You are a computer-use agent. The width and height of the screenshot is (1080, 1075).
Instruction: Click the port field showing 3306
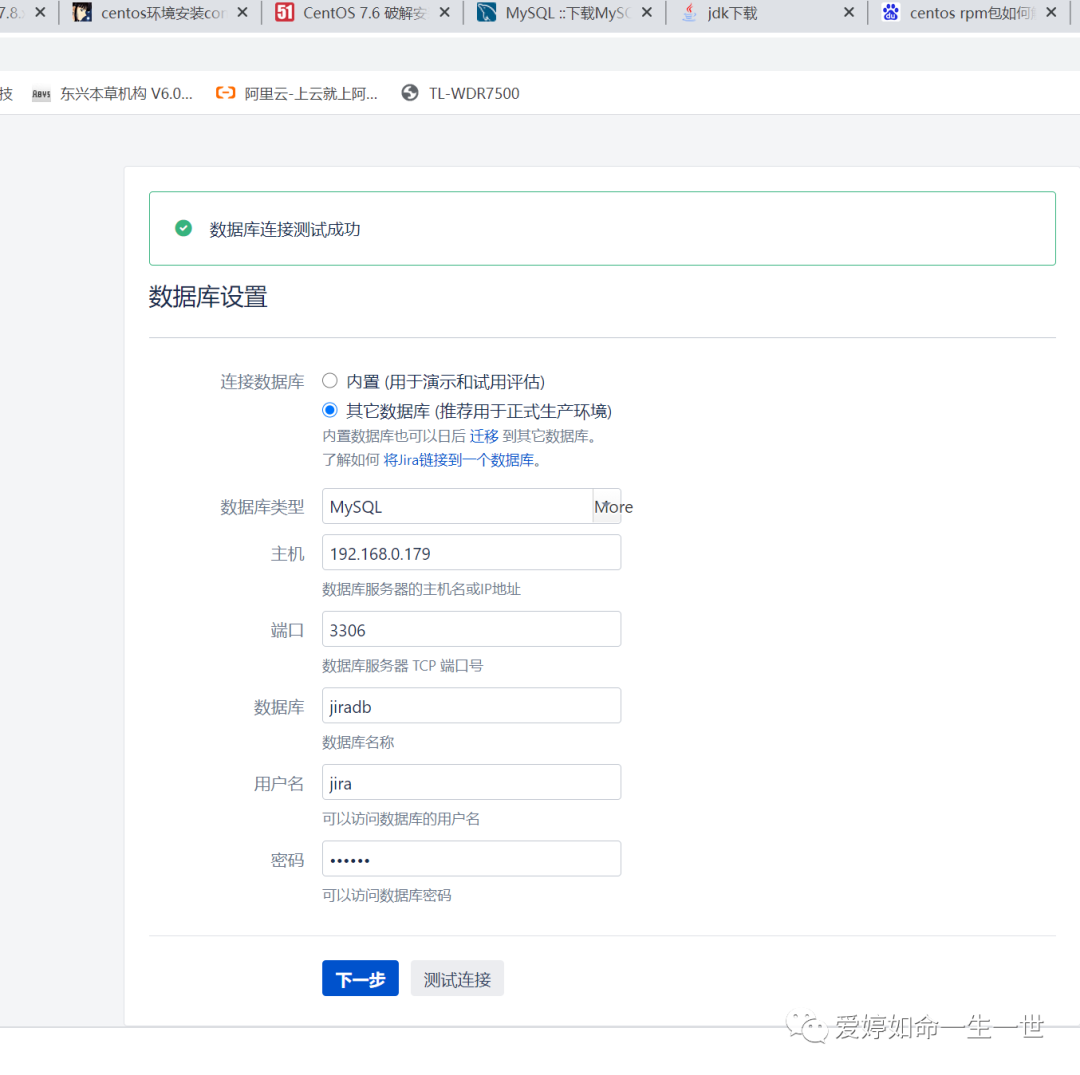471,629
